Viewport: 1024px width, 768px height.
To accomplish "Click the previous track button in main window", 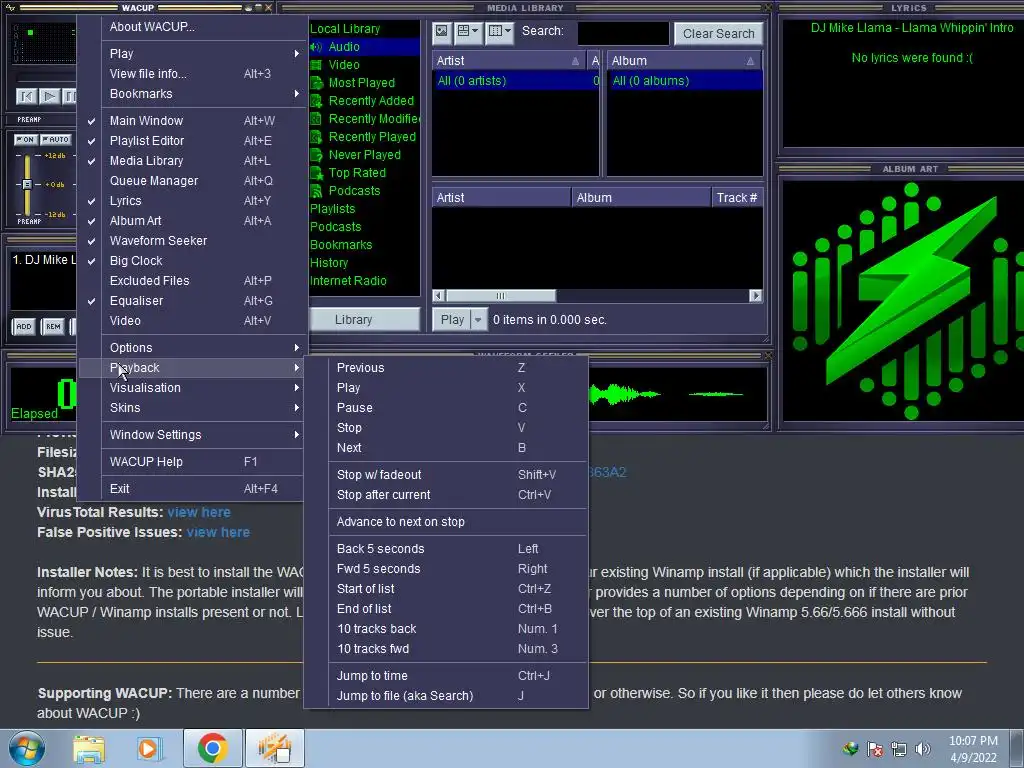I will [x=26, y=97].
